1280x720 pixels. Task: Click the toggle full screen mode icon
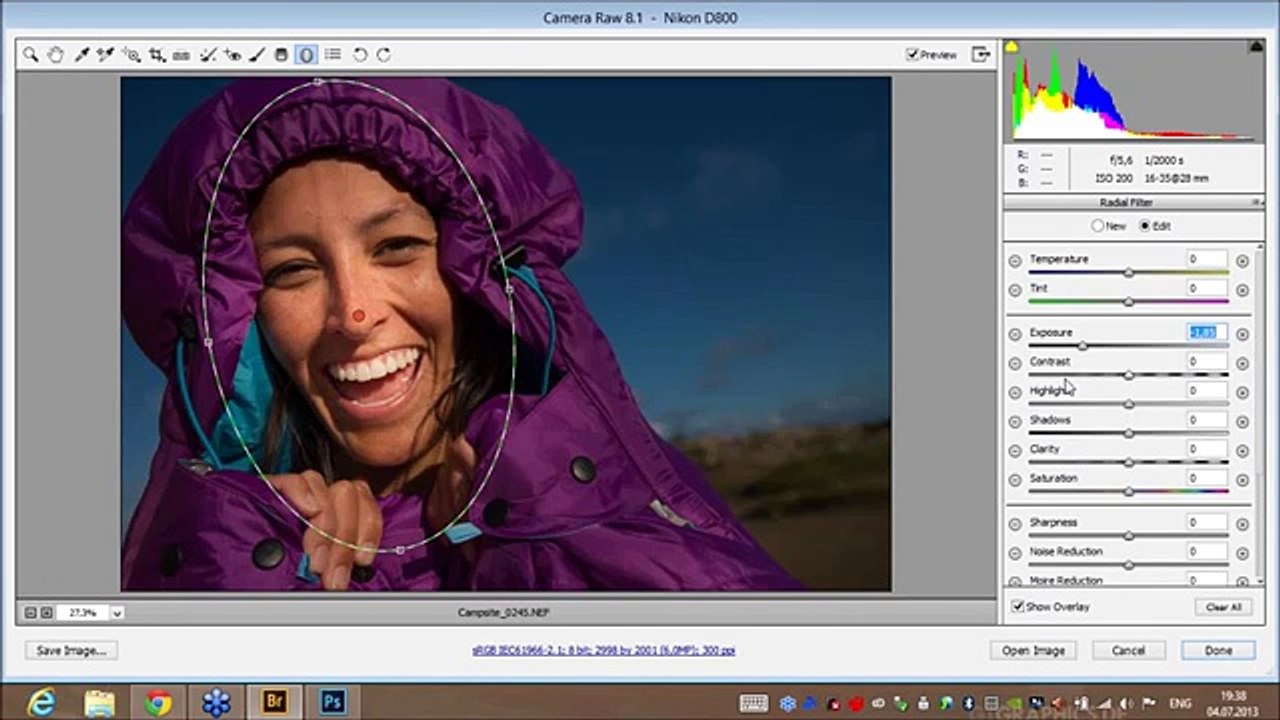981,55
